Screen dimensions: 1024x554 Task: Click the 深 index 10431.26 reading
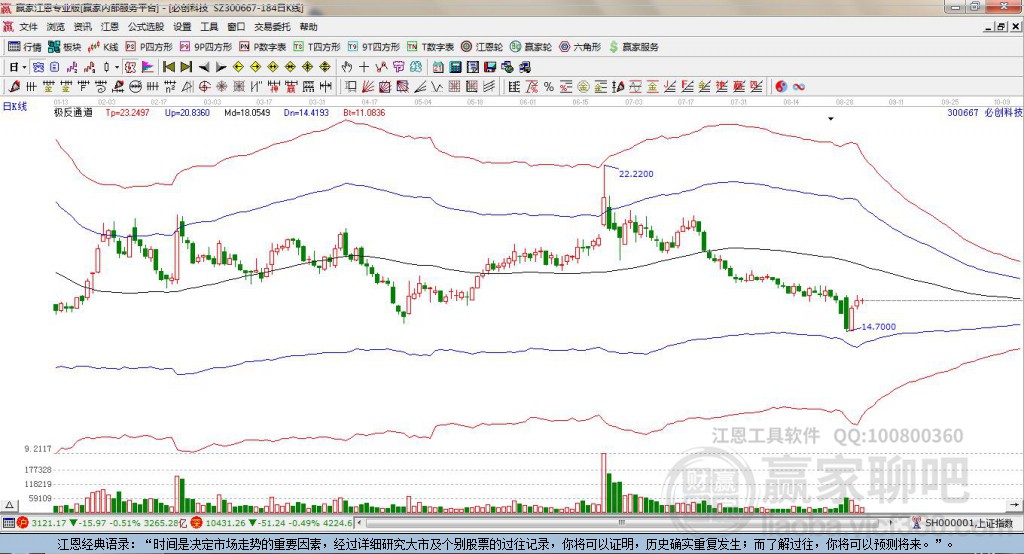(x=226, y=523)
